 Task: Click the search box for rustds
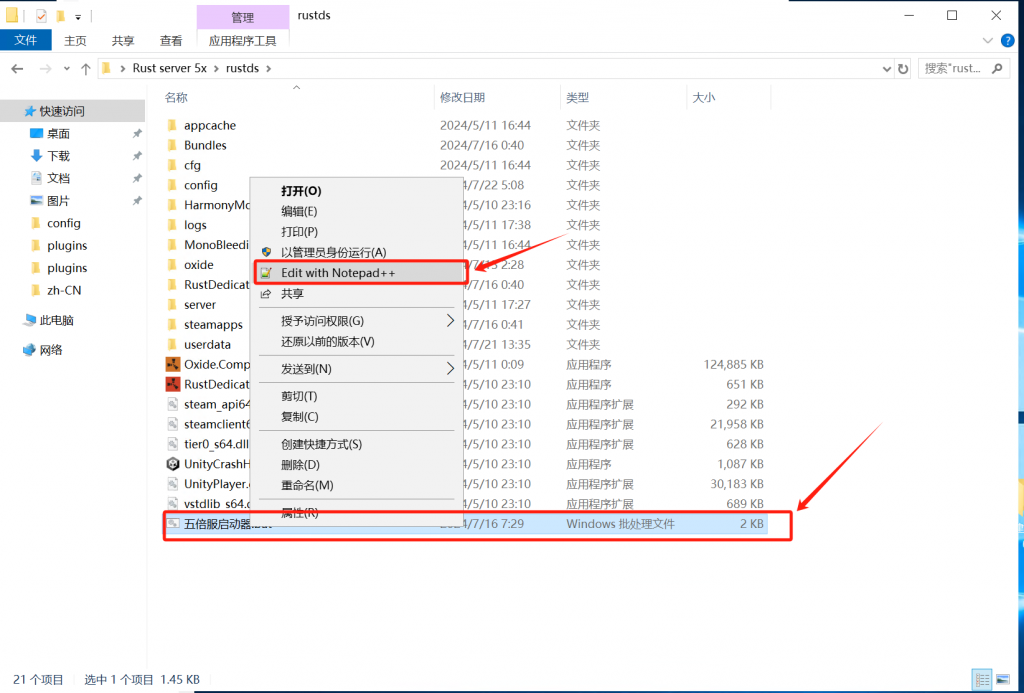click(x=952, y=69)
